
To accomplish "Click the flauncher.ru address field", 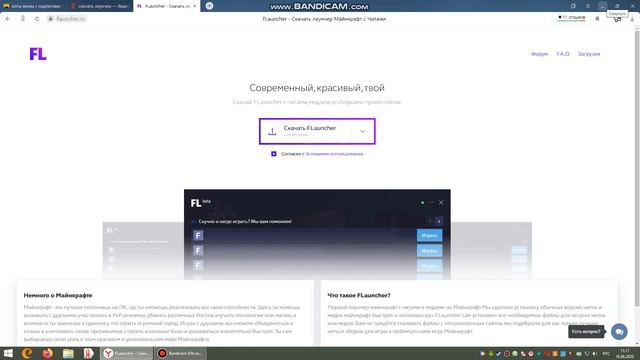I will point(67,19).
